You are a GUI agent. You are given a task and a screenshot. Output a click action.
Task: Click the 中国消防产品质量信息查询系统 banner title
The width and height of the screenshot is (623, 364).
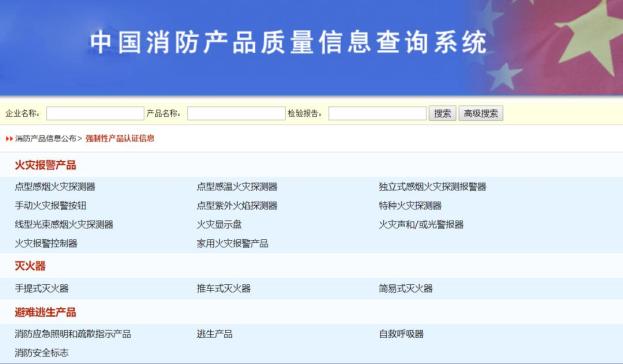(288, 42)
